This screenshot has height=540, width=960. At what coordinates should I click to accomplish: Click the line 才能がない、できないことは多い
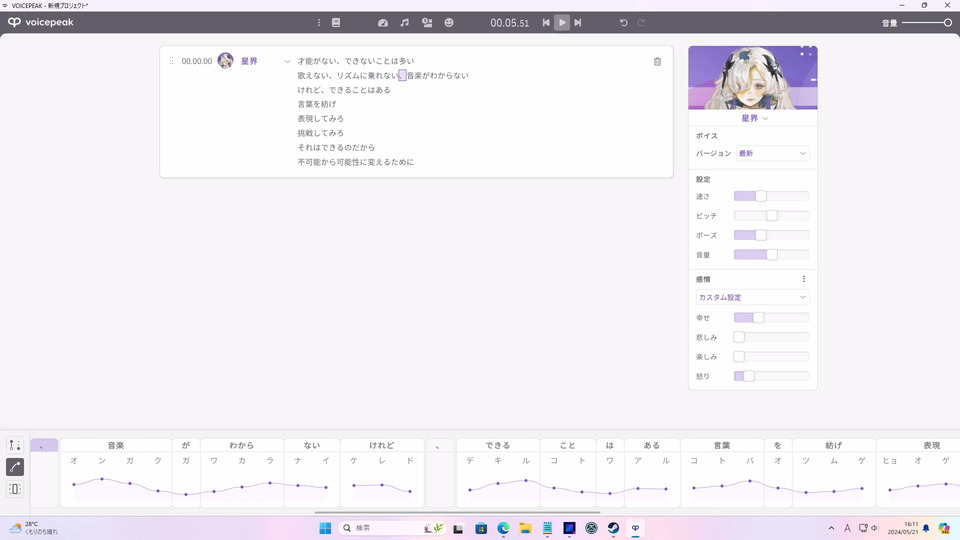pyautogui.click(x=356, y=61)
